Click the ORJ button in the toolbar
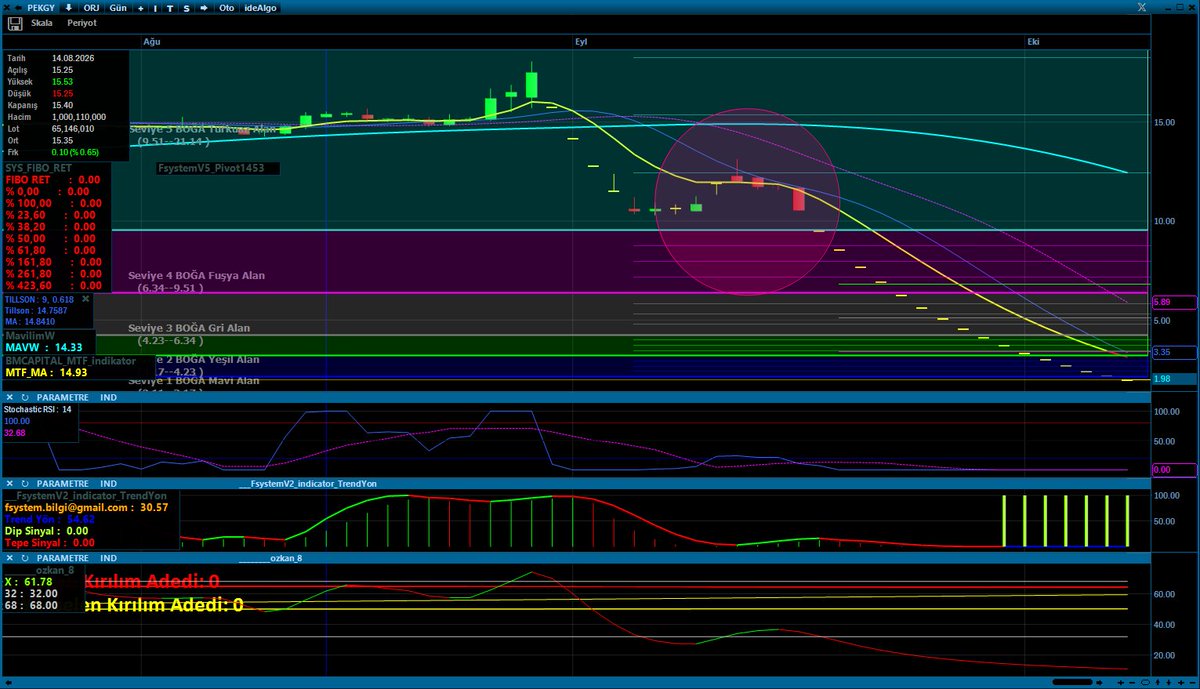This screenshot has width=1200, height=689. tap(91, 7)
